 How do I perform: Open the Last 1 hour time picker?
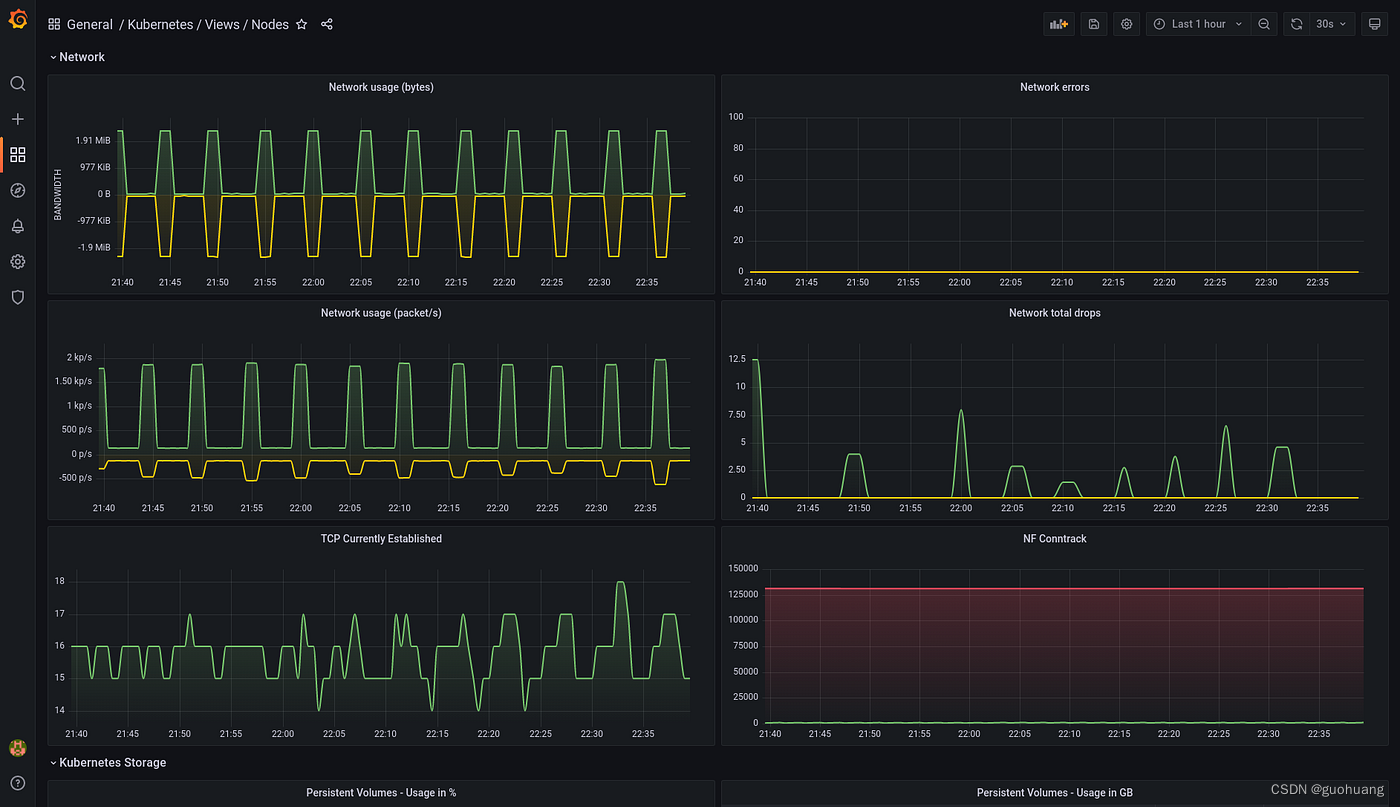point(1198,24)
